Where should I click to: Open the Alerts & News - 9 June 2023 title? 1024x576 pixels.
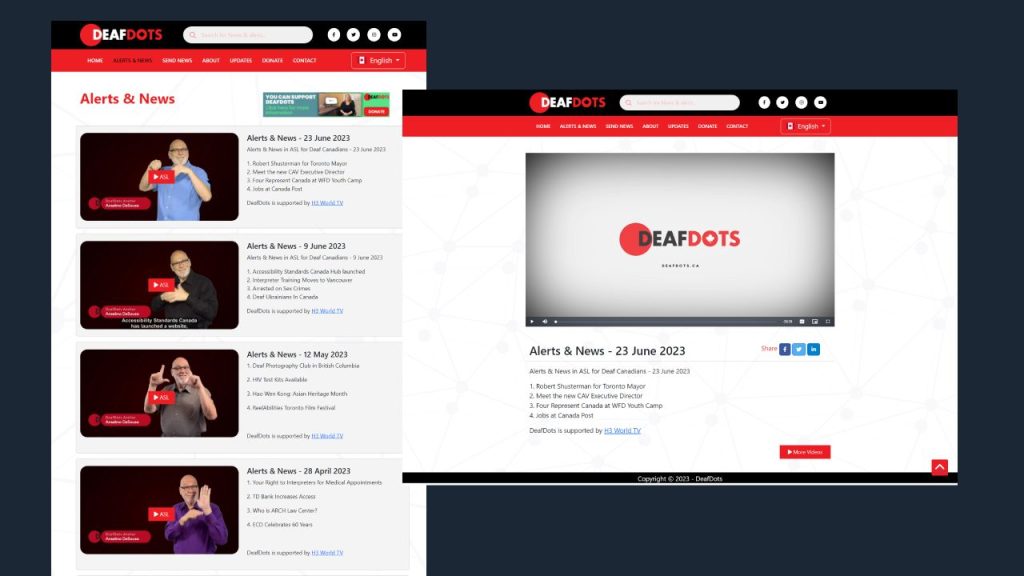296,246
